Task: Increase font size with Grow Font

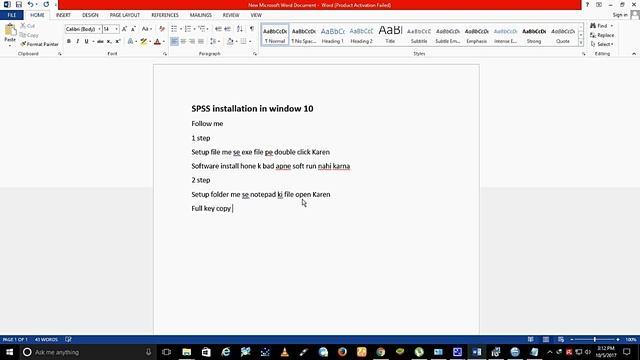Action: [124, 29]
